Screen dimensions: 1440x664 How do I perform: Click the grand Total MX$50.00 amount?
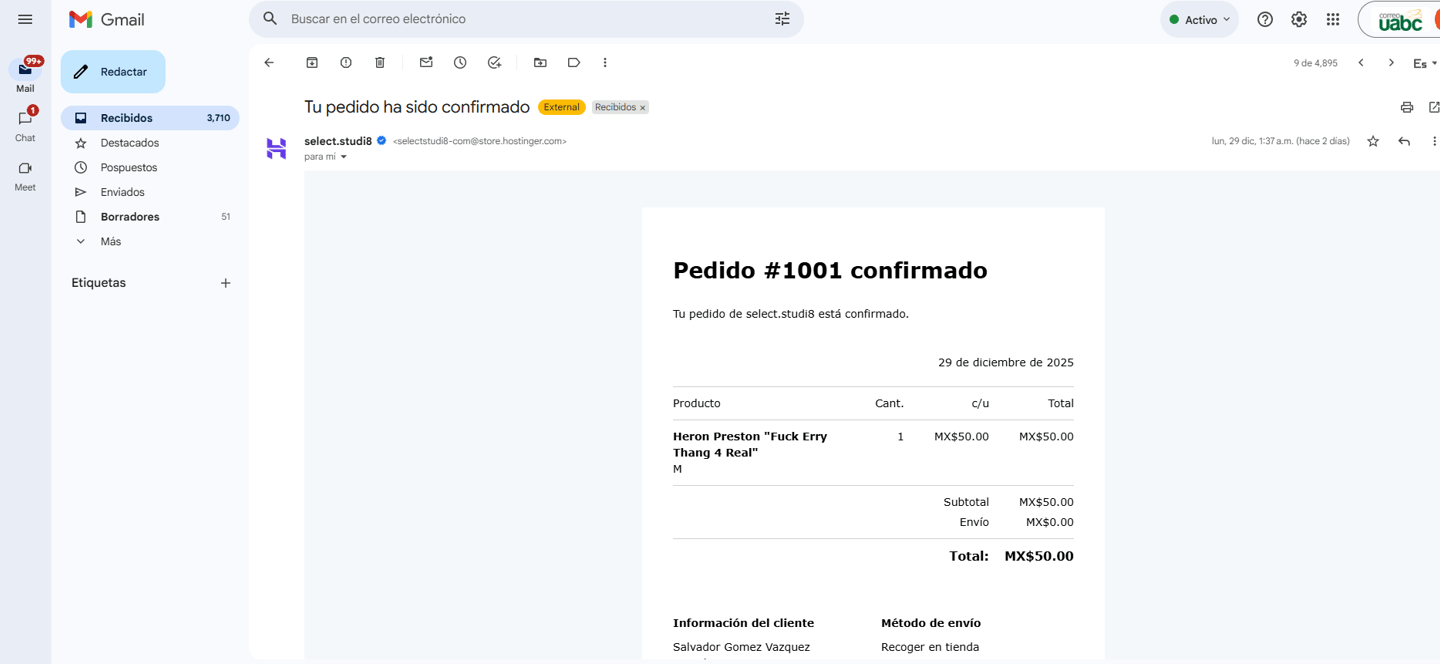(1039, 557)
